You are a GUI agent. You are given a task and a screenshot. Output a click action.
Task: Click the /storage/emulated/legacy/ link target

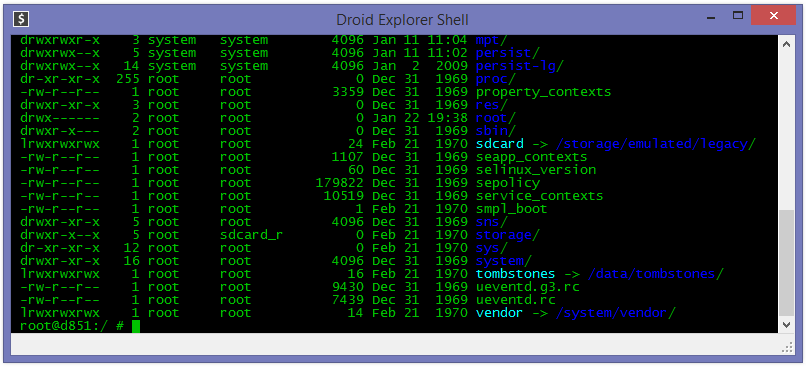pos(655,144)
